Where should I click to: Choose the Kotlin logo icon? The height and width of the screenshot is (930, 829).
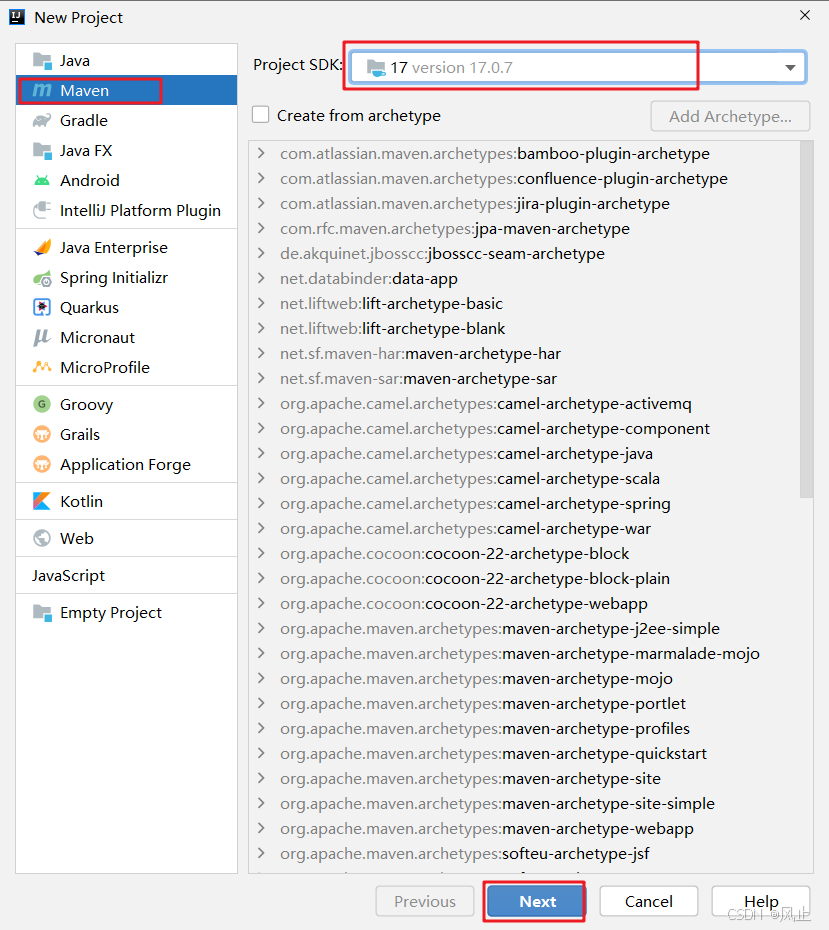[42, 502]
